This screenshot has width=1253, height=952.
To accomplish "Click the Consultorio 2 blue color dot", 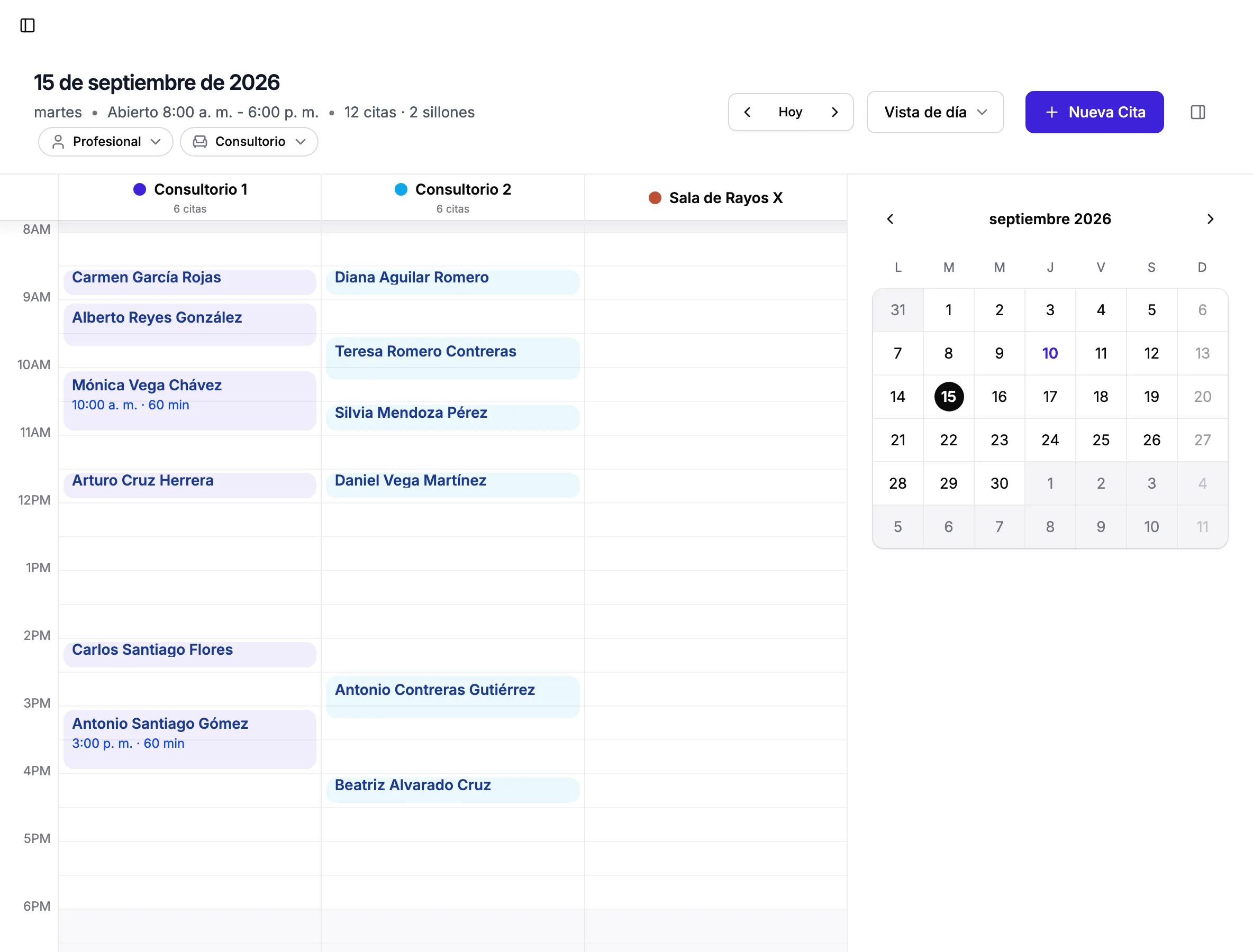I will click(401, 189).
